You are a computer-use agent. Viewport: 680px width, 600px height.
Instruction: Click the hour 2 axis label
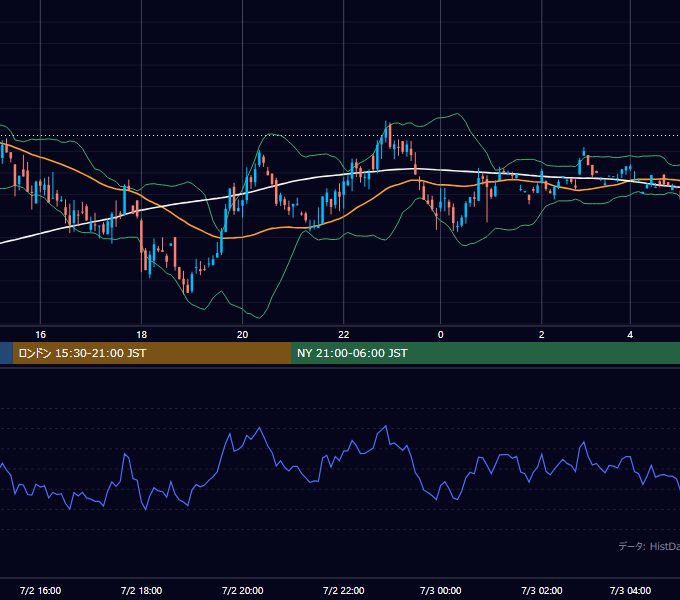click(542, 335)
